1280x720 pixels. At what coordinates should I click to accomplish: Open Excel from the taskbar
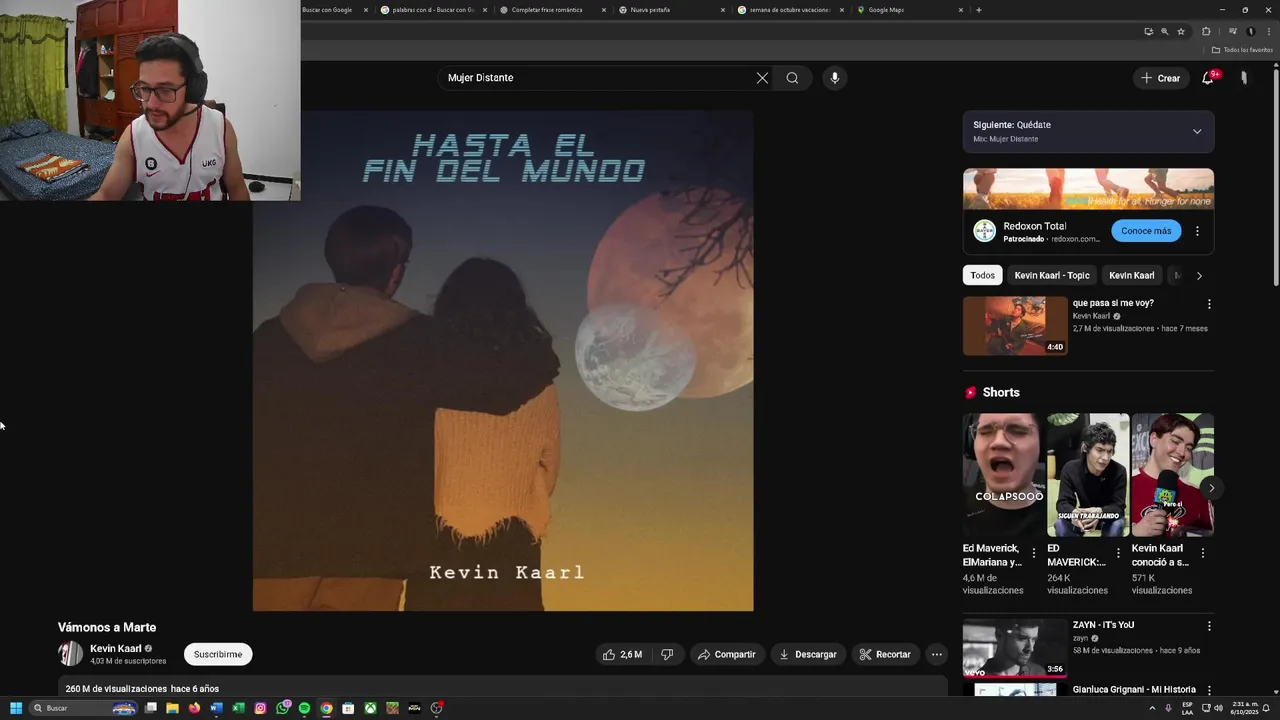pos(238,708)
